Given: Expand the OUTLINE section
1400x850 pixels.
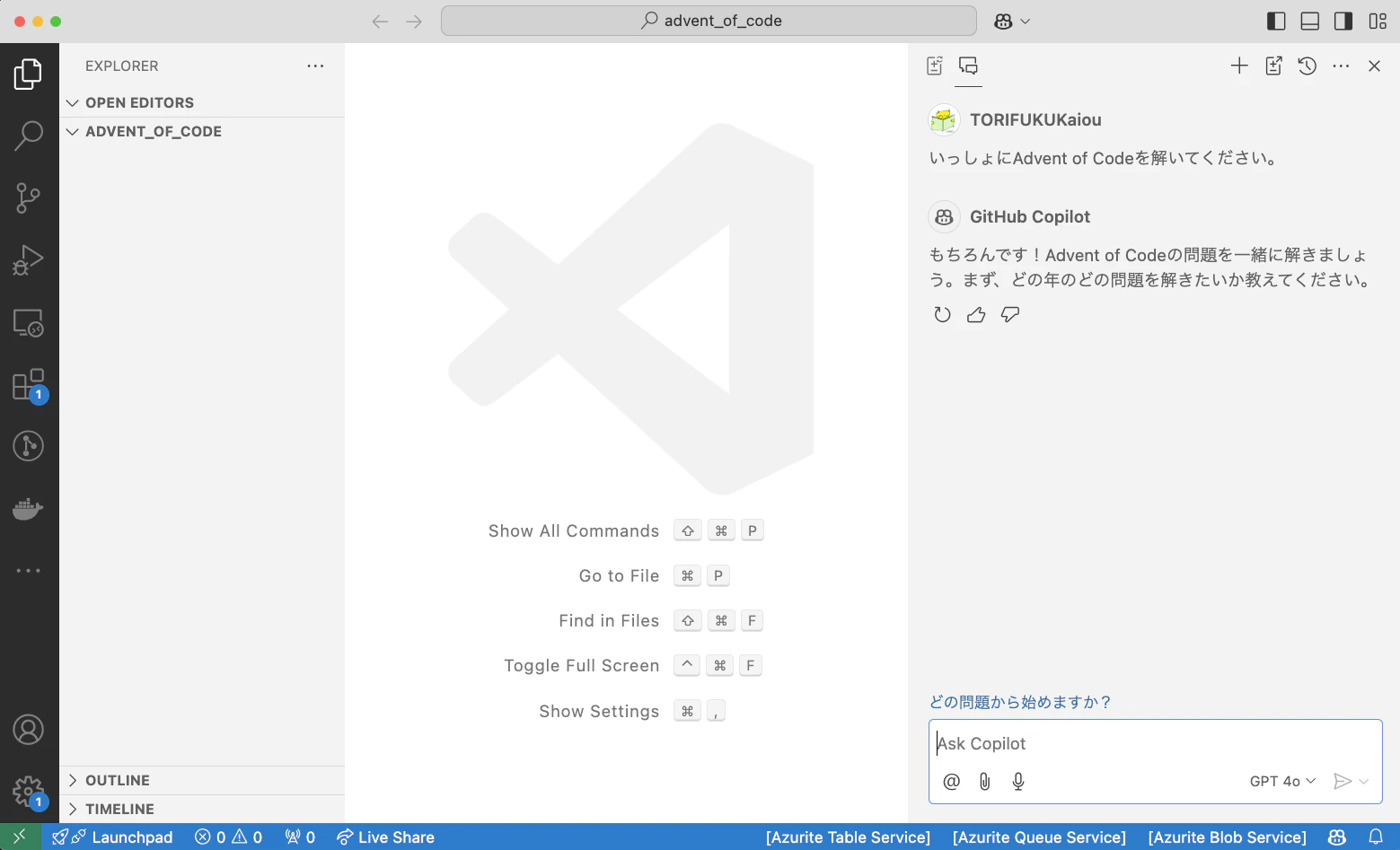Looking at the screenshot, I should coord(202,780).
